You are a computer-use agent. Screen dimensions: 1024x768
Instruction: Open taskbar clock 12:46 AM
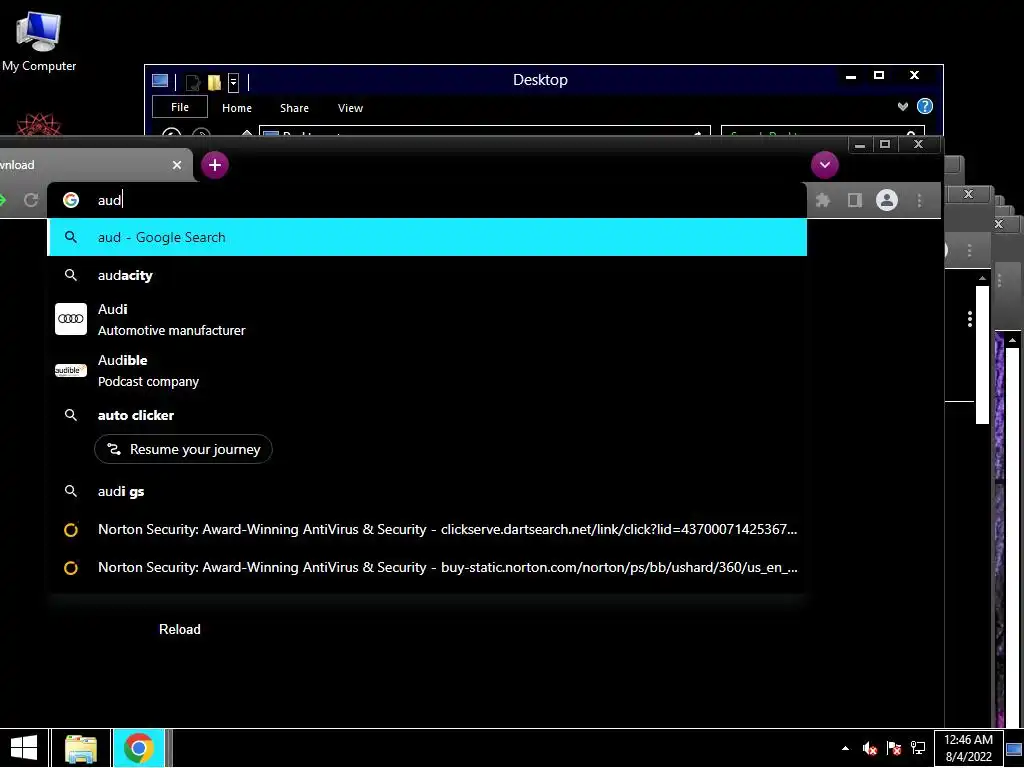point(968,748)
